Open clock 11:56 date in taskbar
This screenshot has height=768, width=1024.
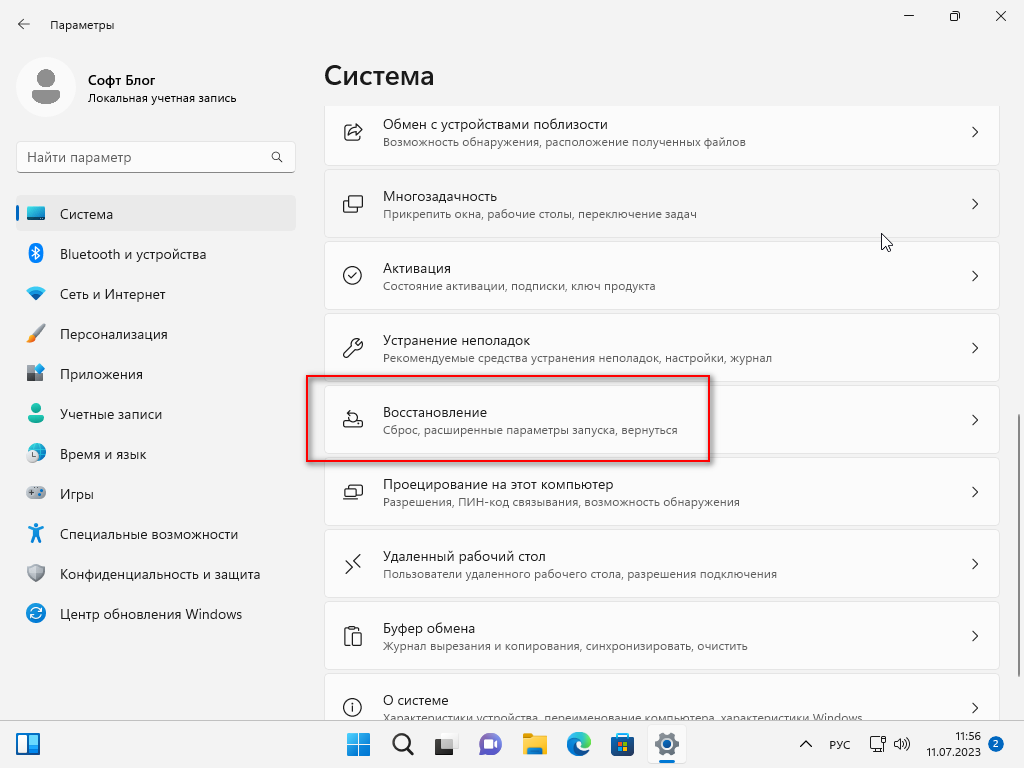tap(953, 744)
